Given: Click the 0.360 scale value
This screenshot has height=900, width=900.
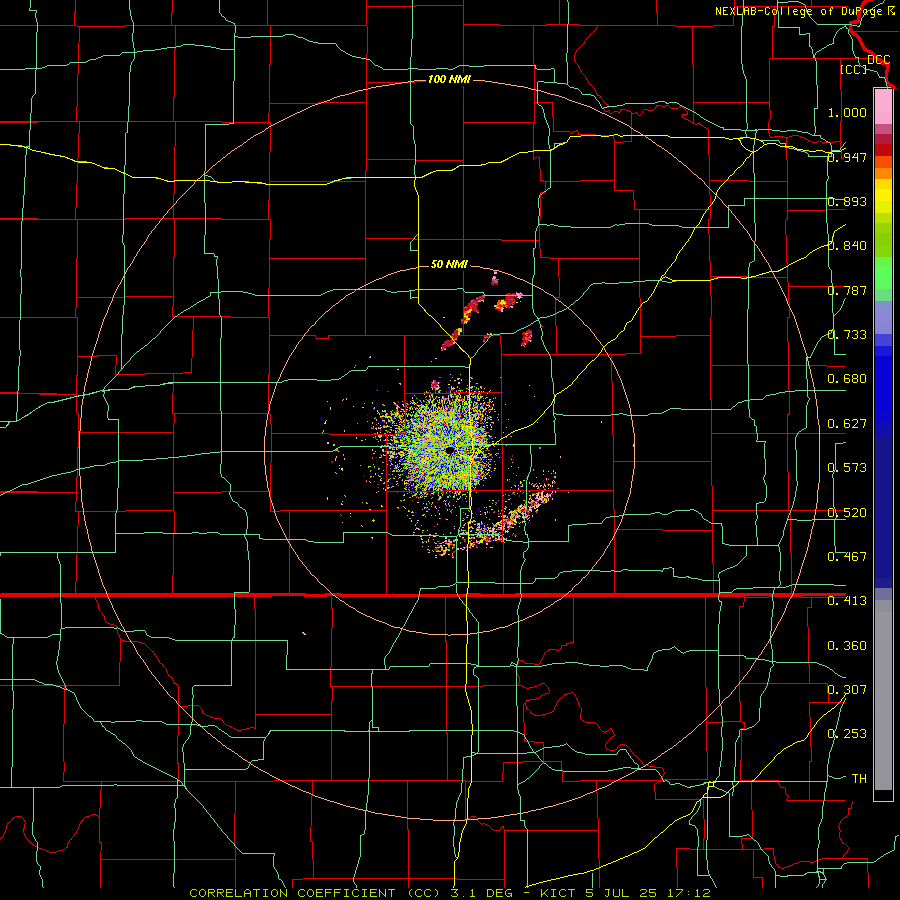Looking at the screenshot, I should coord(847,646).
